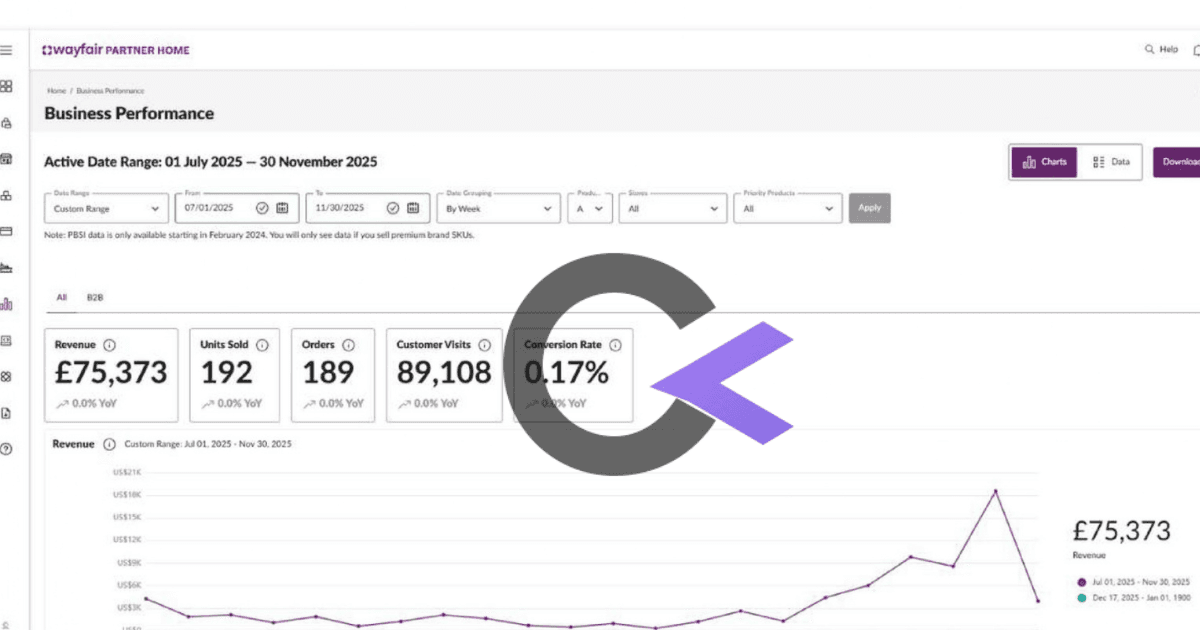Open the Priority Products dropdown
Image resolution: width=1200 pixels, height=630 pixels.
787,208
